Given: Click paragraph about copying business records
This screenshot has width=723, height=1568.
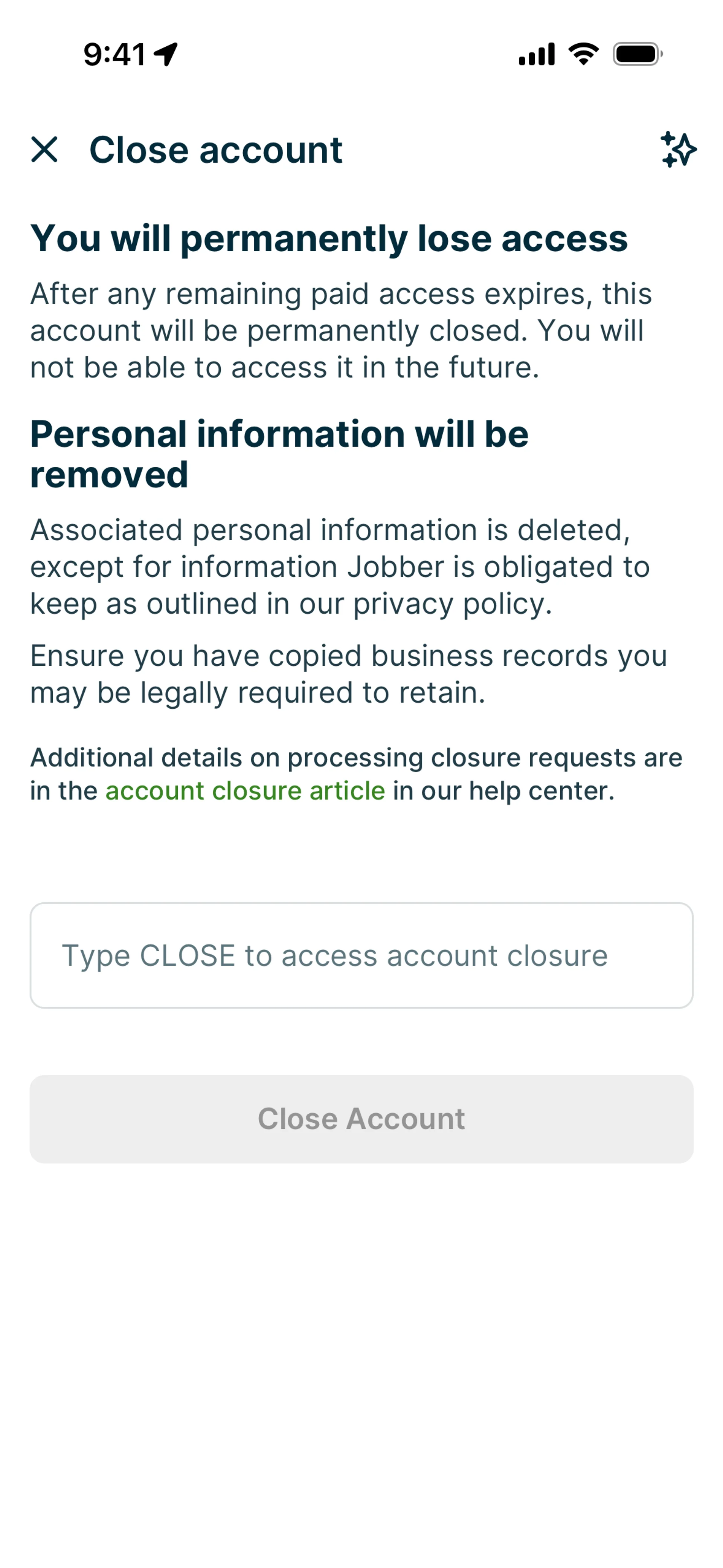Looking at the screenshot, I should click(348, 674).
